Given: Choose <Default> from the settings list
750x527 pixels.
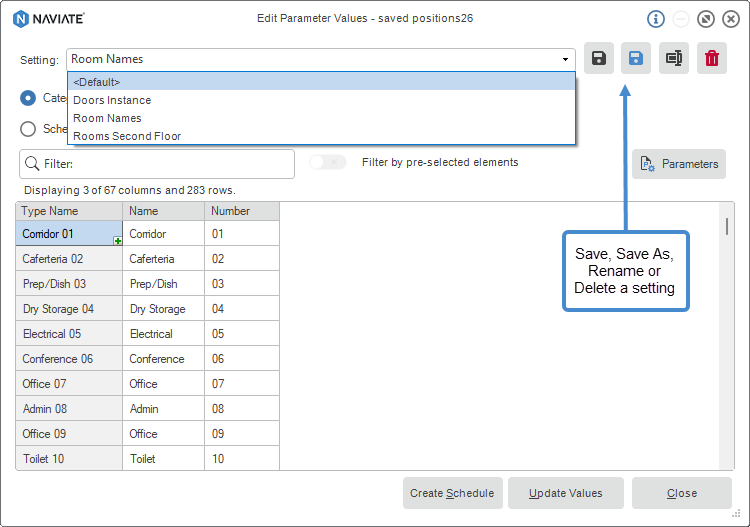Looking at the screenshot, I should (x=97, y=82).
